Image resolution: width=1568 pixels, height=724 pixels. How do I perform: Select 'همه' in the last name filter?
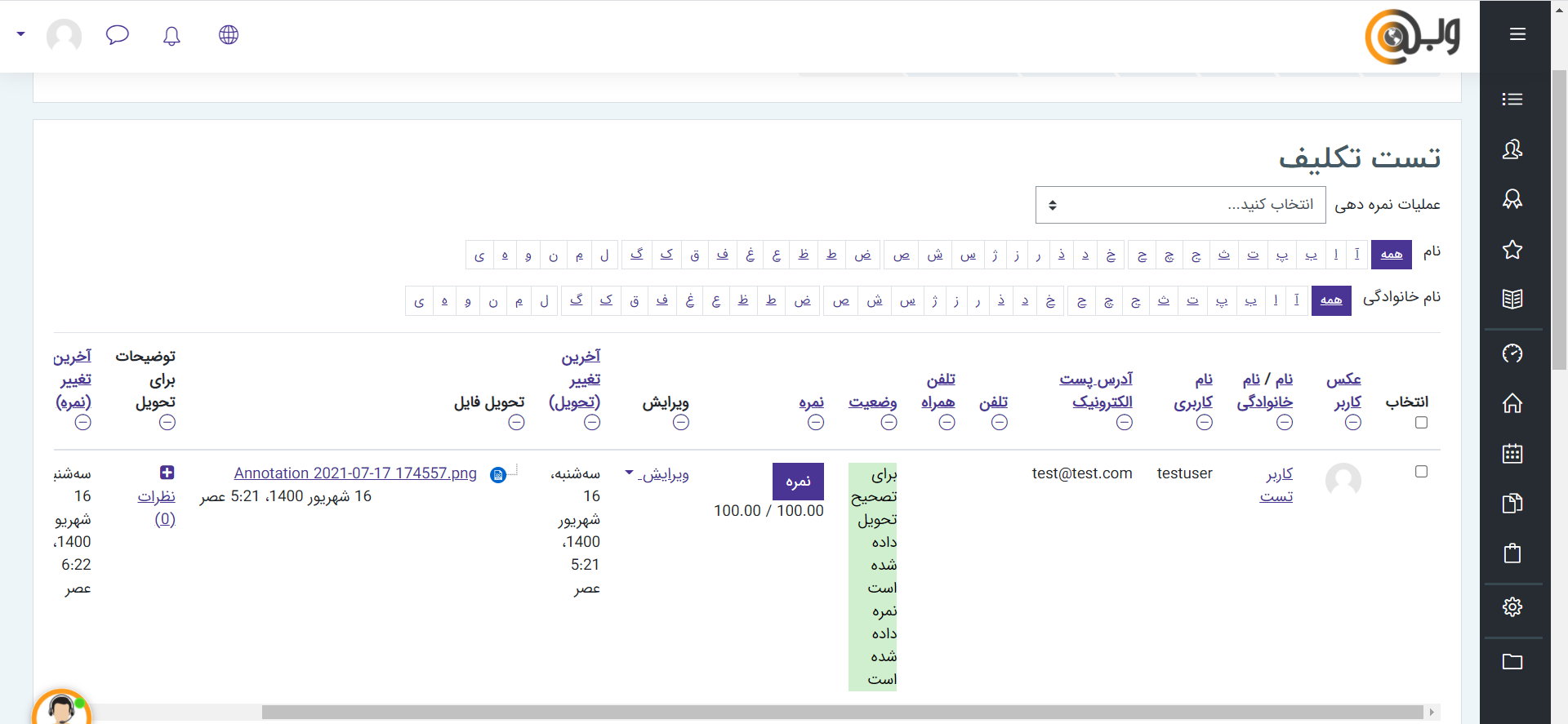tap(1330, 300)
